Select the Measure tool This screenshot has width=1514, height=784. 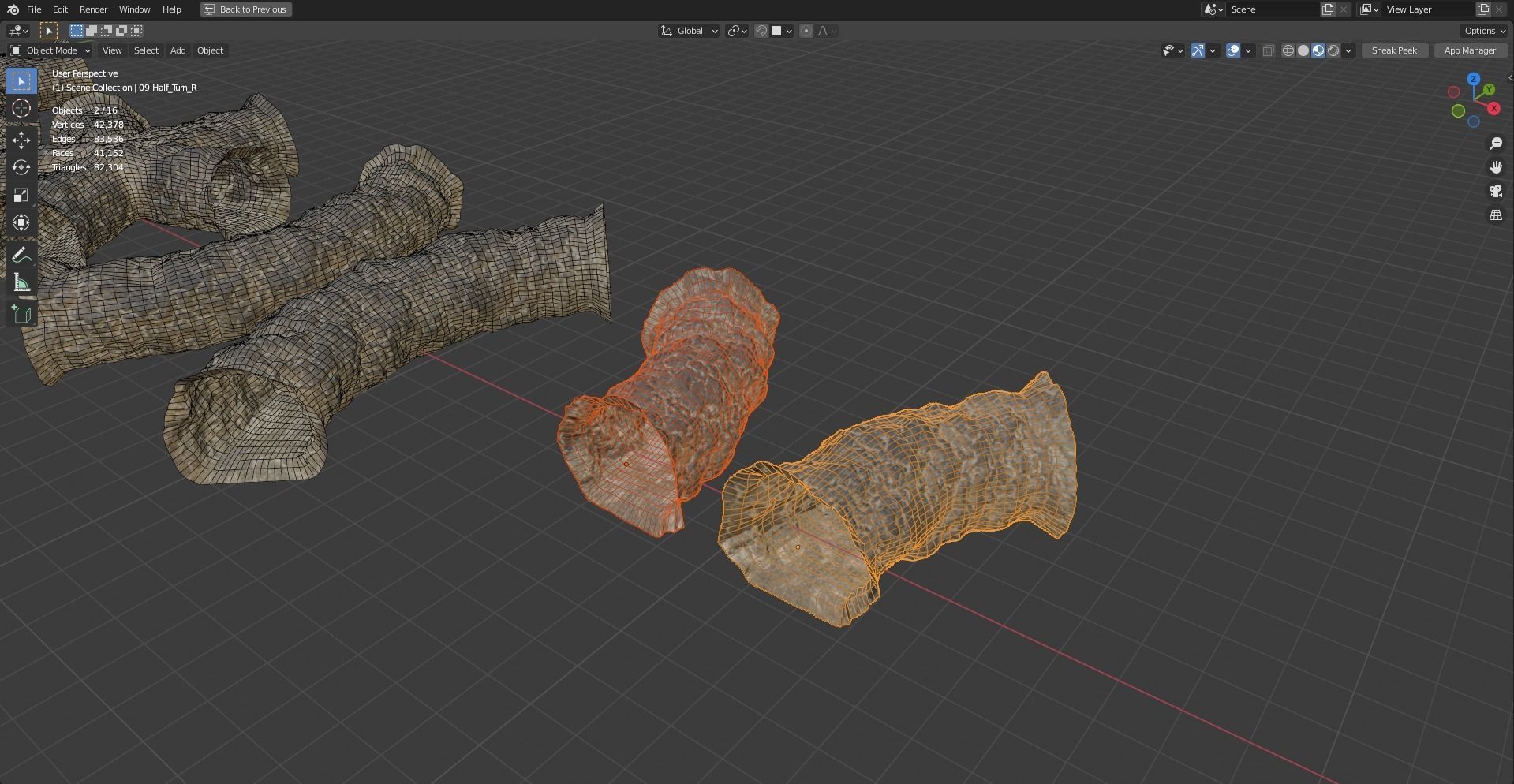click(x=21, y=282)
